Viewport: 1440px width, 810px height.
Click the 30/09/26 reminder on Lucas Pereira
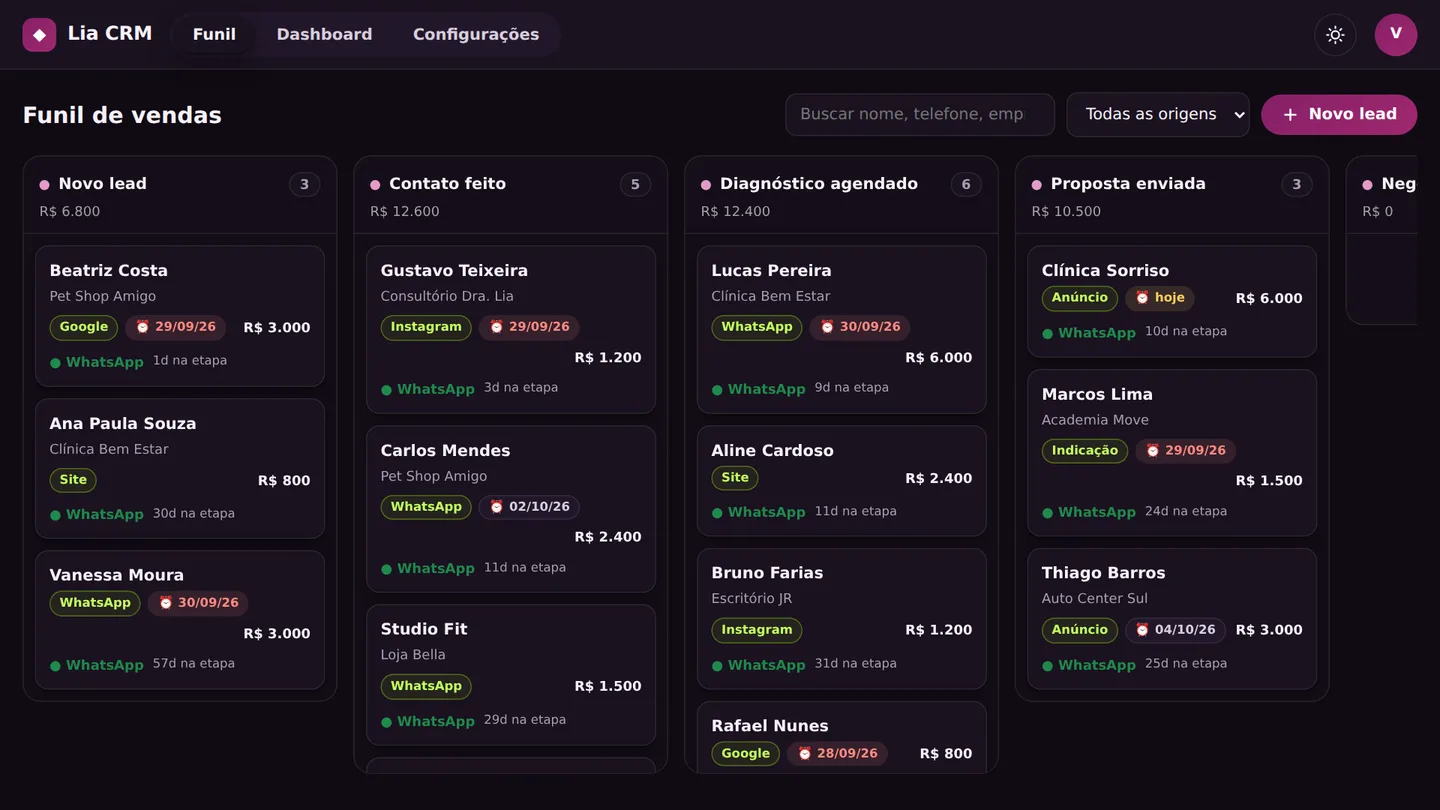(860, 327)
